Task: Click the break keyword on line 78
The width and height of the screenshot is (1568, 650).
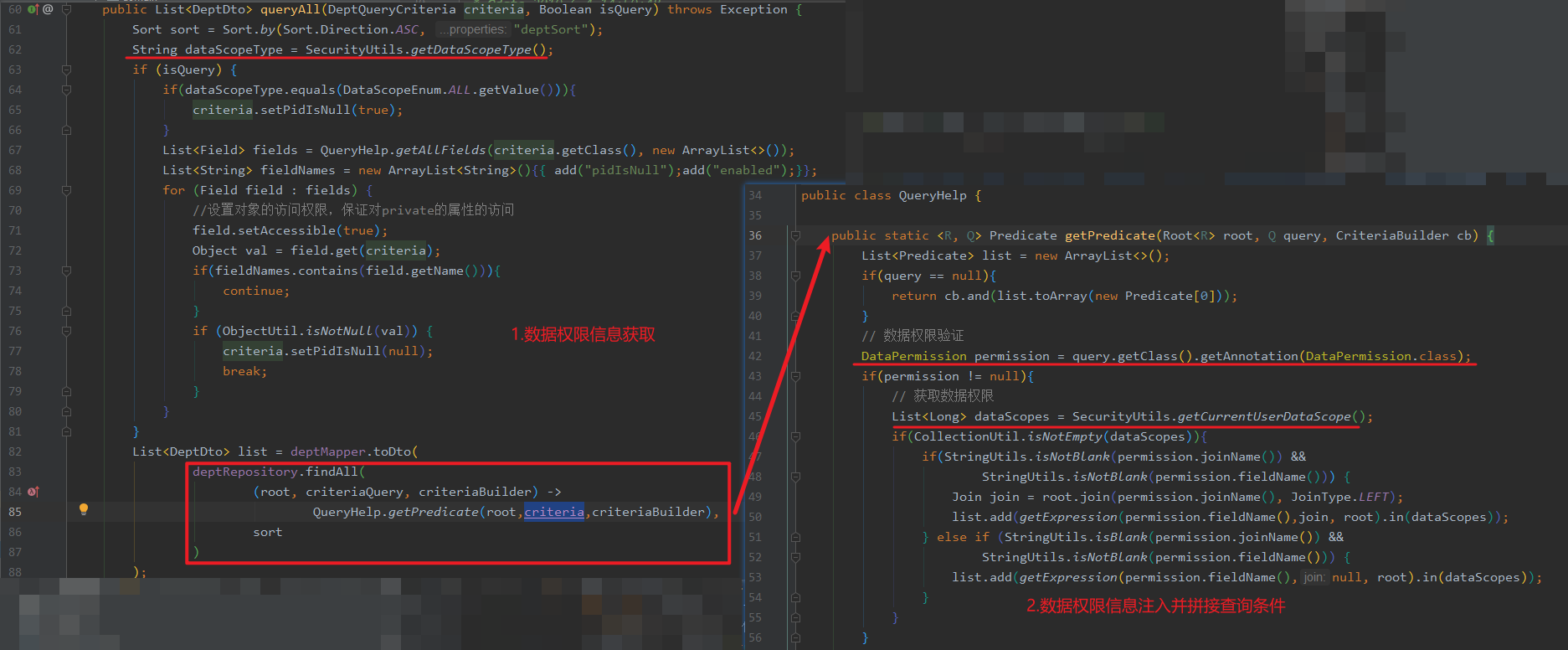Action: [x=241, y=371]
